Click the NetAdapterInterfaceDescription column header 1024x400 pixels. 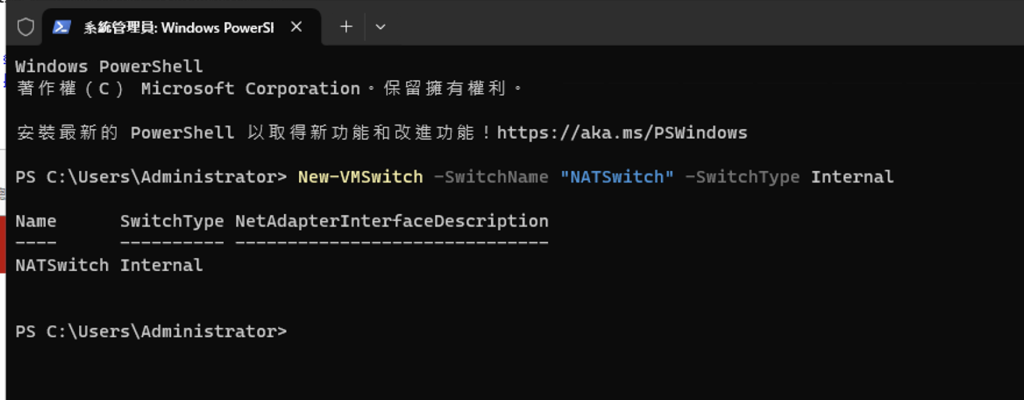pyautogui.click(x=391, y=220)
